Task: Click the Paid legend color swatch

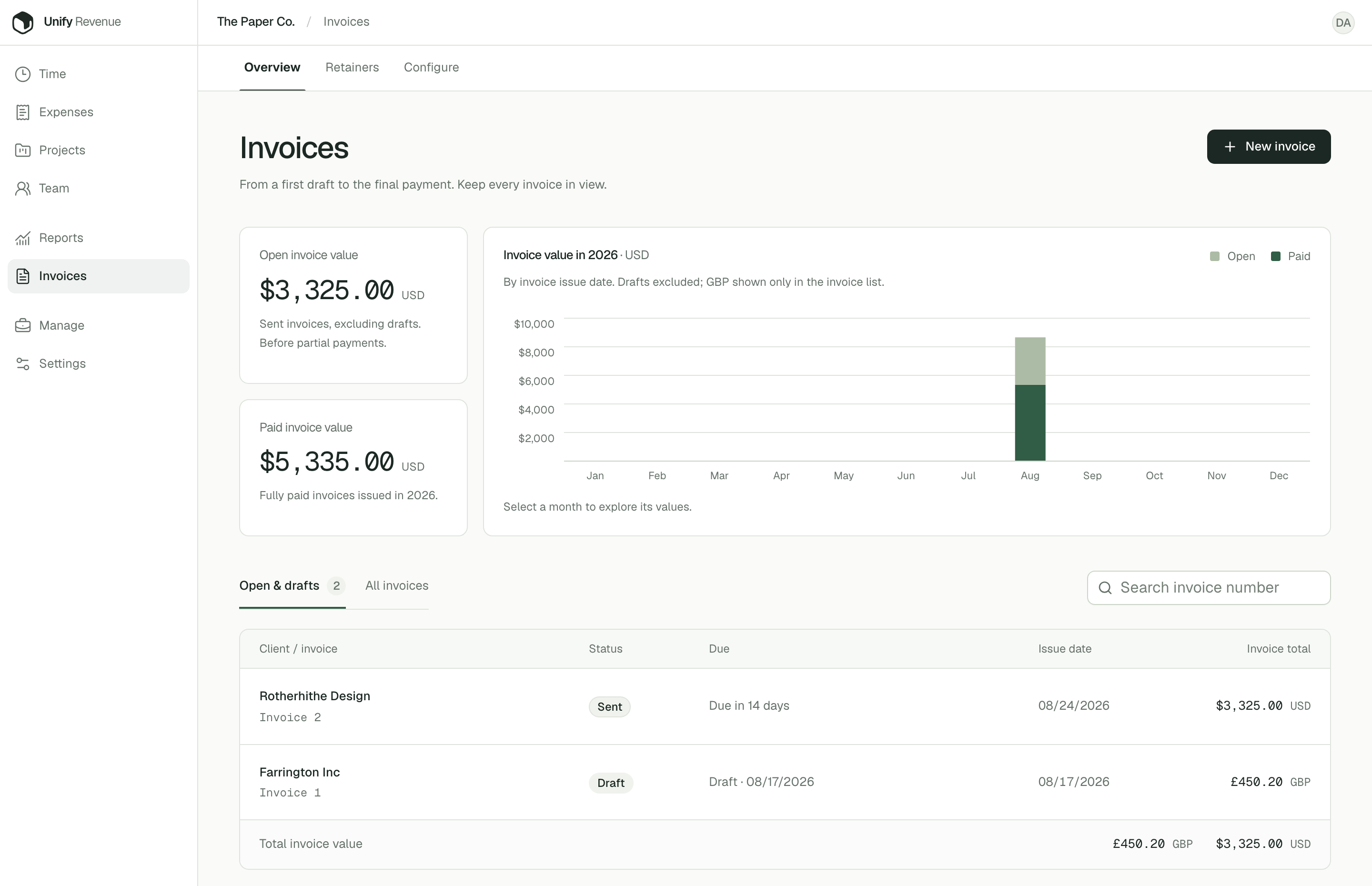Action: click(1275, 257)
